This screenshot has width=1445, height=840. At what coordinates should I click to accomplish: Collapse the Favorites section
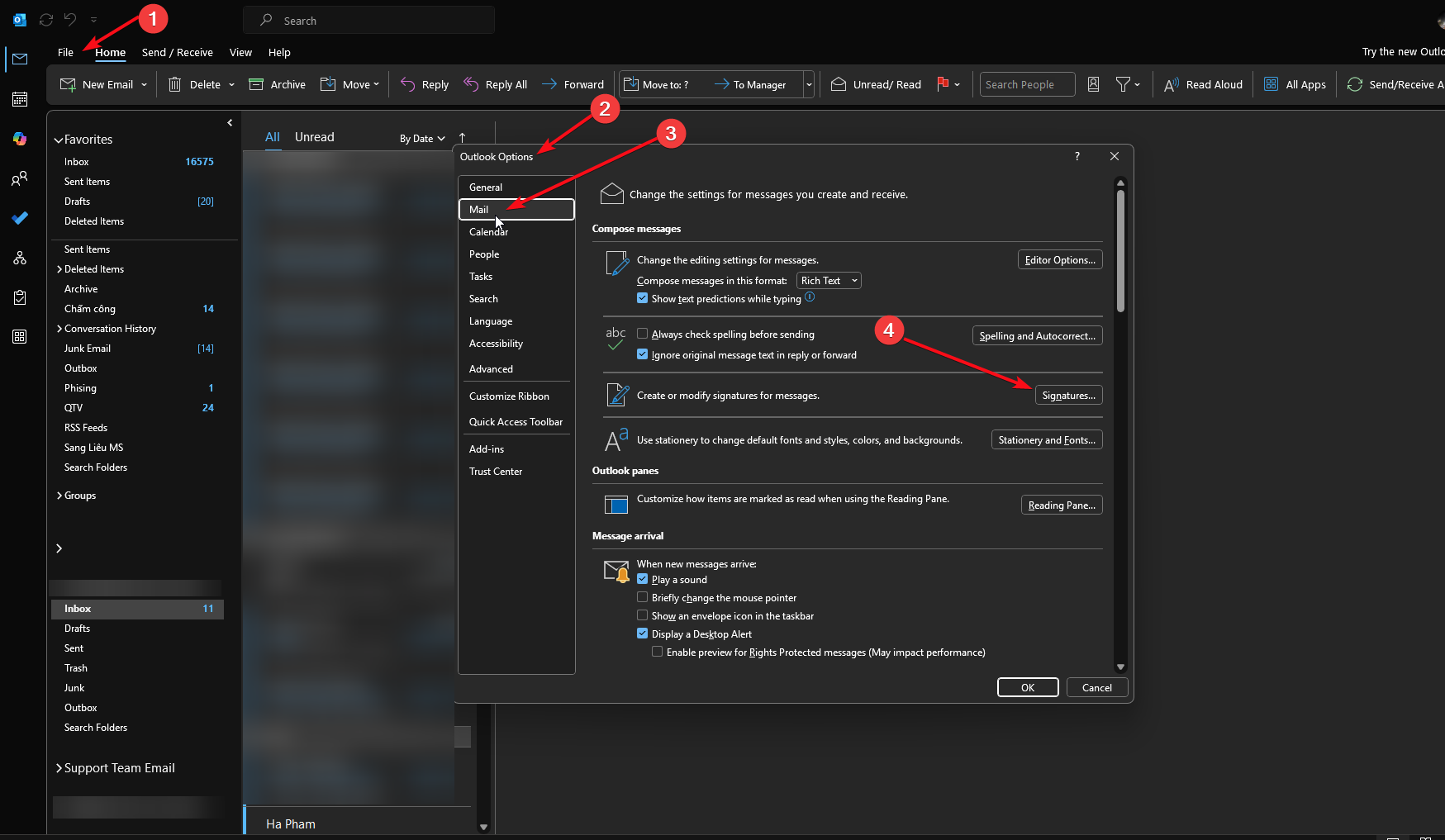tap(59, 140)
